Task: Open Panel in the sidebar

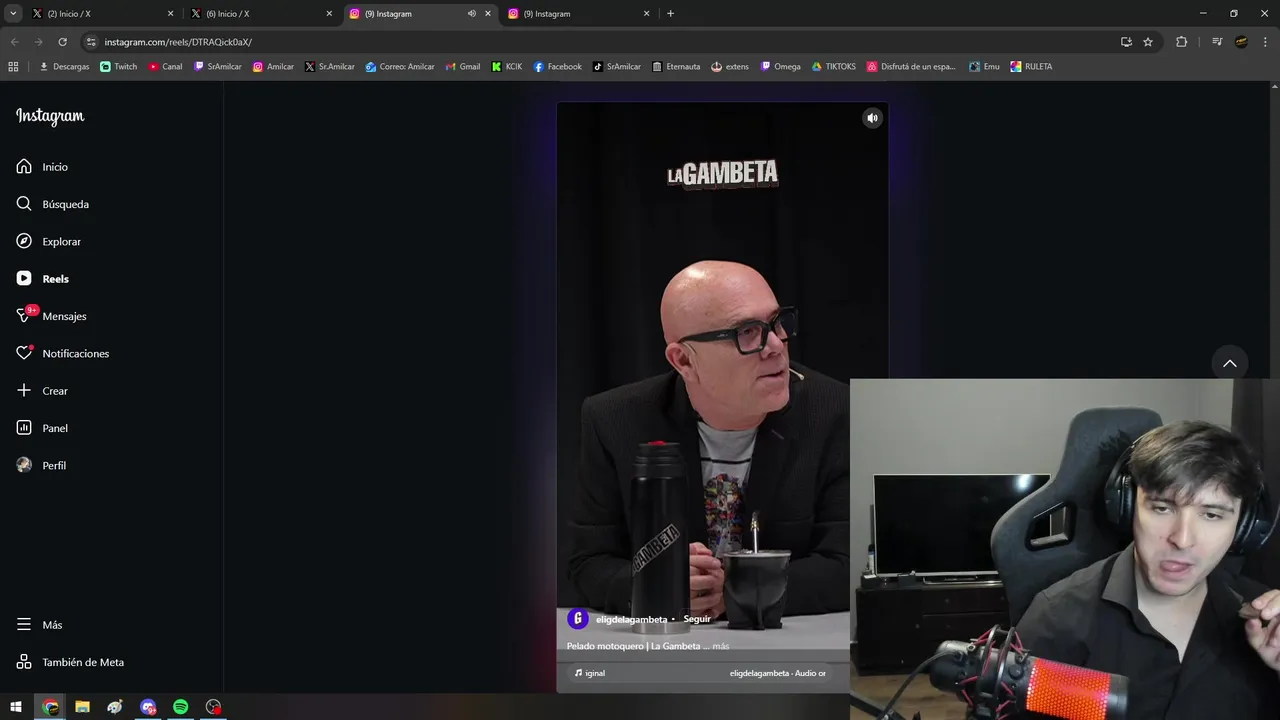Action: pos(42,428)
